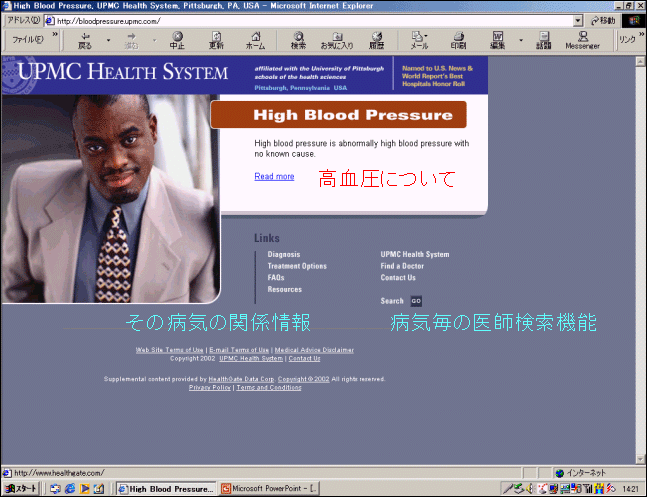Go to Home (ホーム) in toolbar
This screenshot has width=647, height=497.
pos(255,40)
